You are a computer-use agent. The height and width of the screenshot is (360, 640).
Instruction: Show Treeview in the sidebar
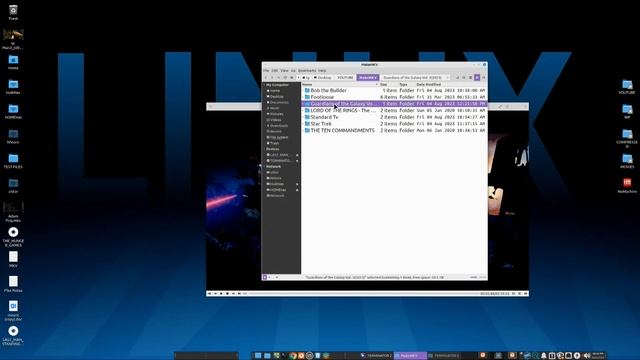tap(270, 277)
